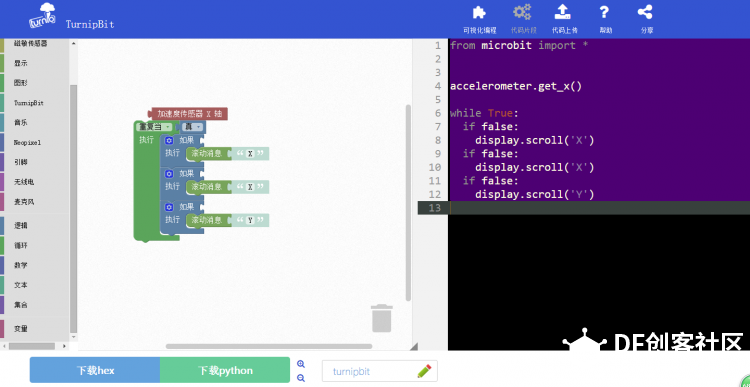750x387 pixels.
Task: Click the 'Y' text field in the string block
Action: pyautogui.click(x=250, y=221)
